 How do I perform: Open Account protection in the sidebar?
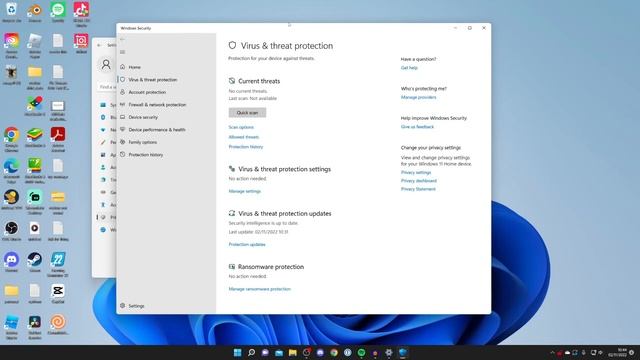[x=147, y=92]
